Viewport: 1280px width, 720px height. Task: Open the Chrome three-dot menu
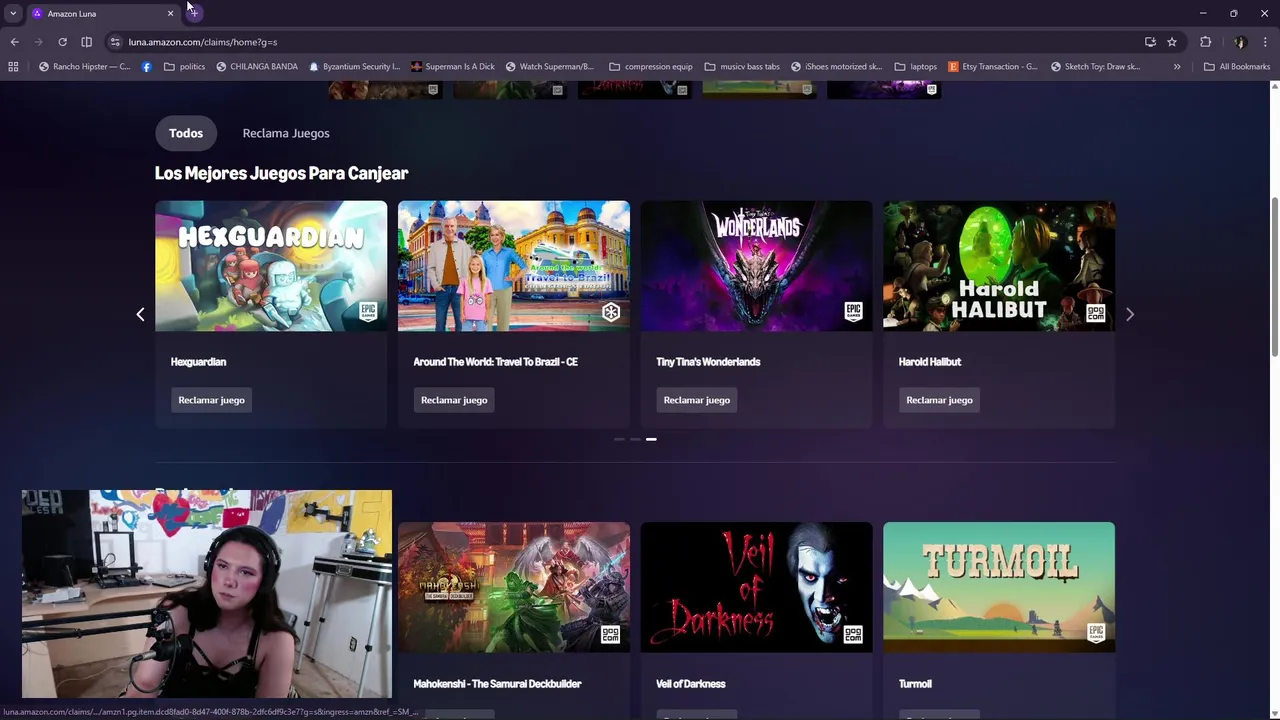pos(1265,42)
